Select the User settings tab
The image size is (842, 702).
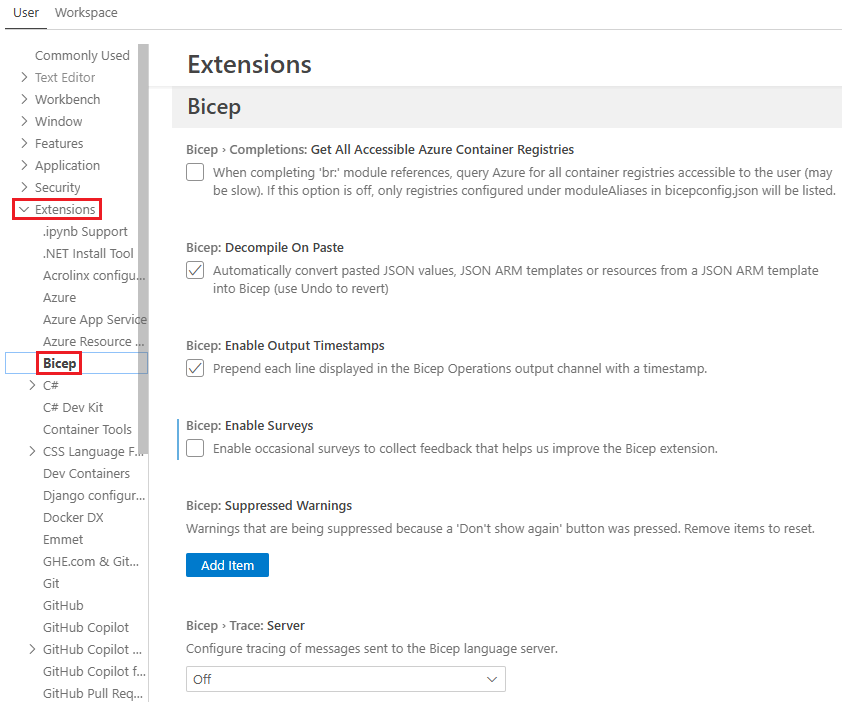[x=25, y=13]
